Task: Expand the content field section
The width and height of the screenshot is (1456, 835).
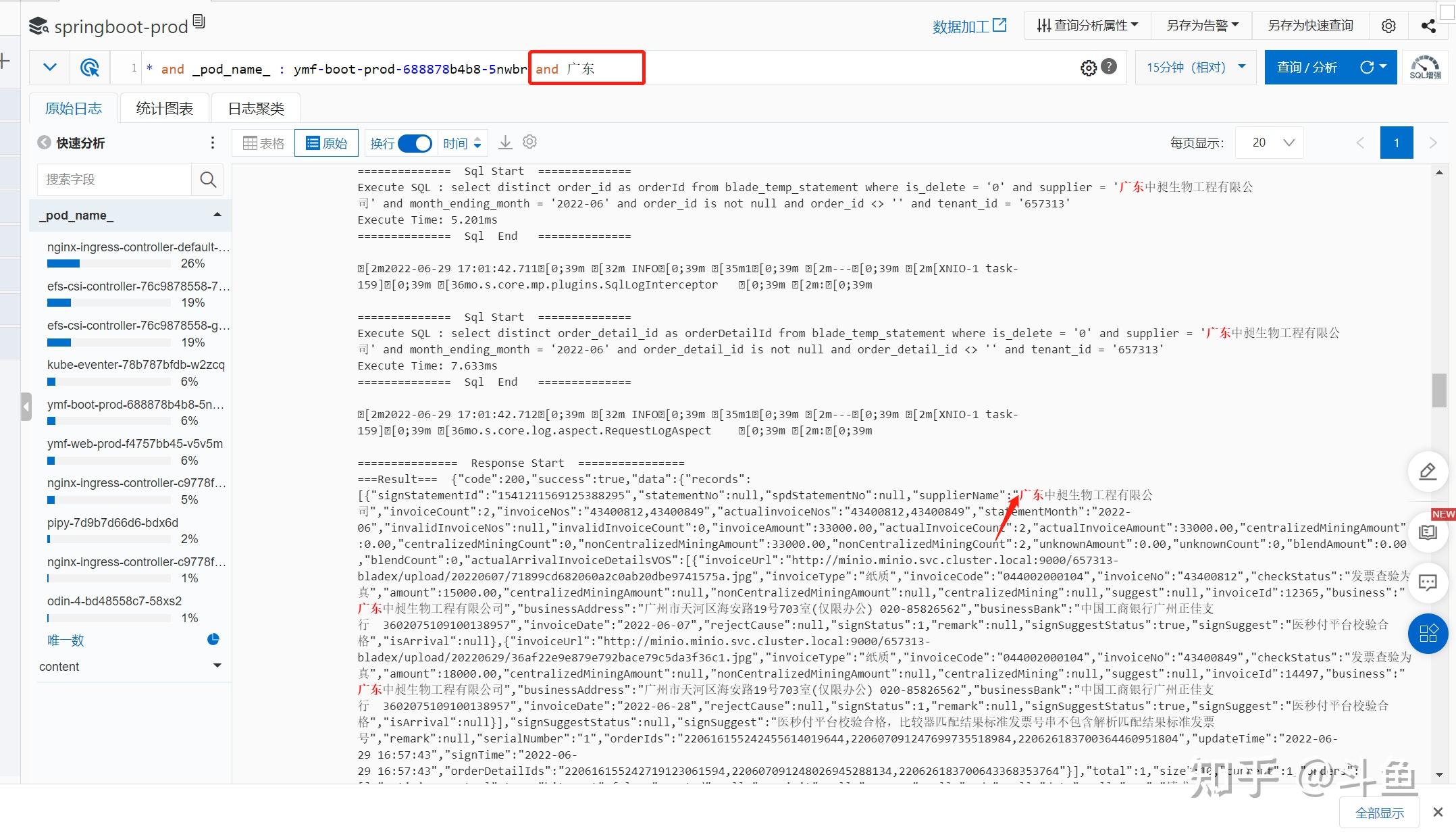Action: click(x=217, y=666)
